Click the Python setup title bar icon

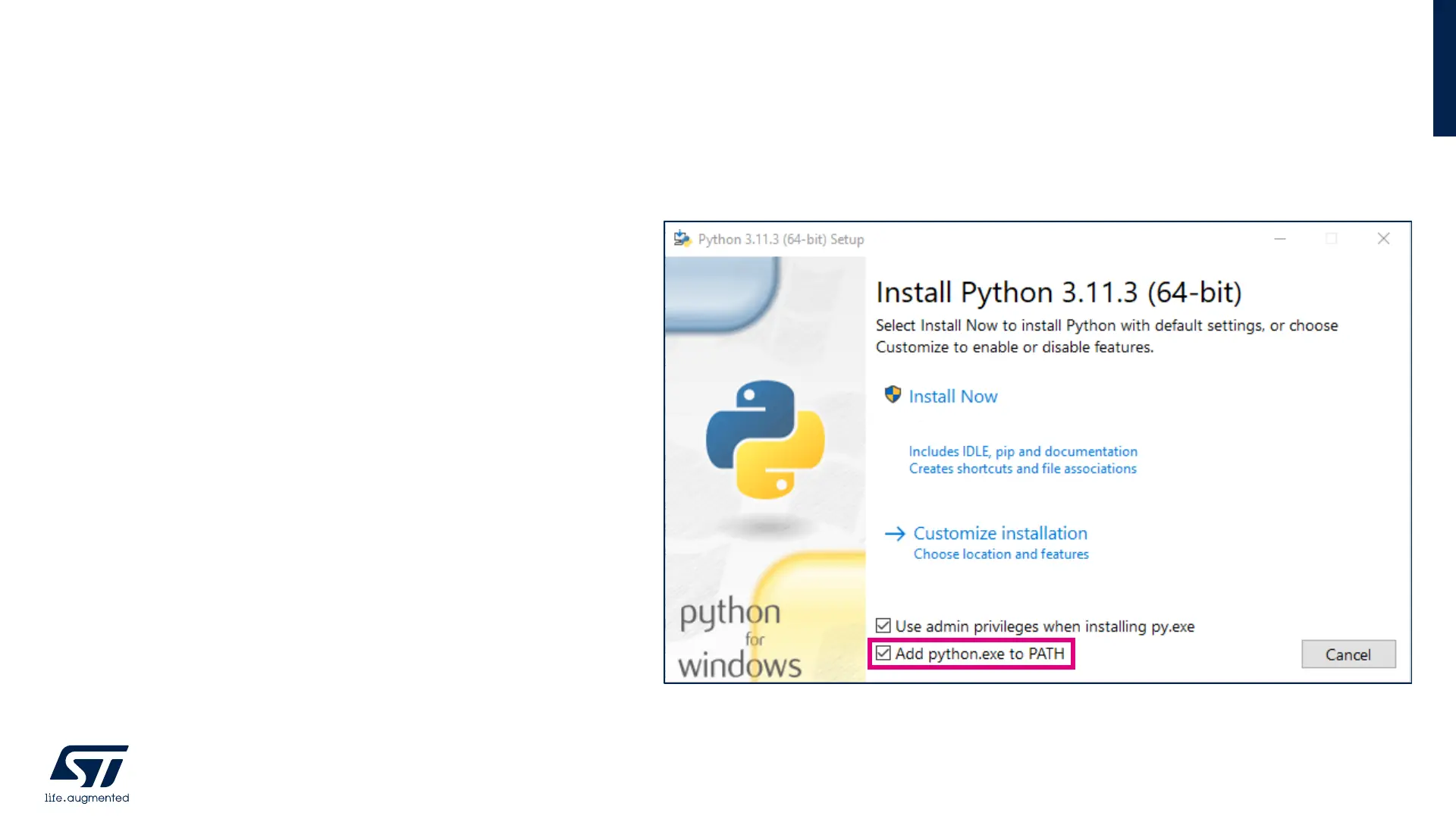[682, 239]
